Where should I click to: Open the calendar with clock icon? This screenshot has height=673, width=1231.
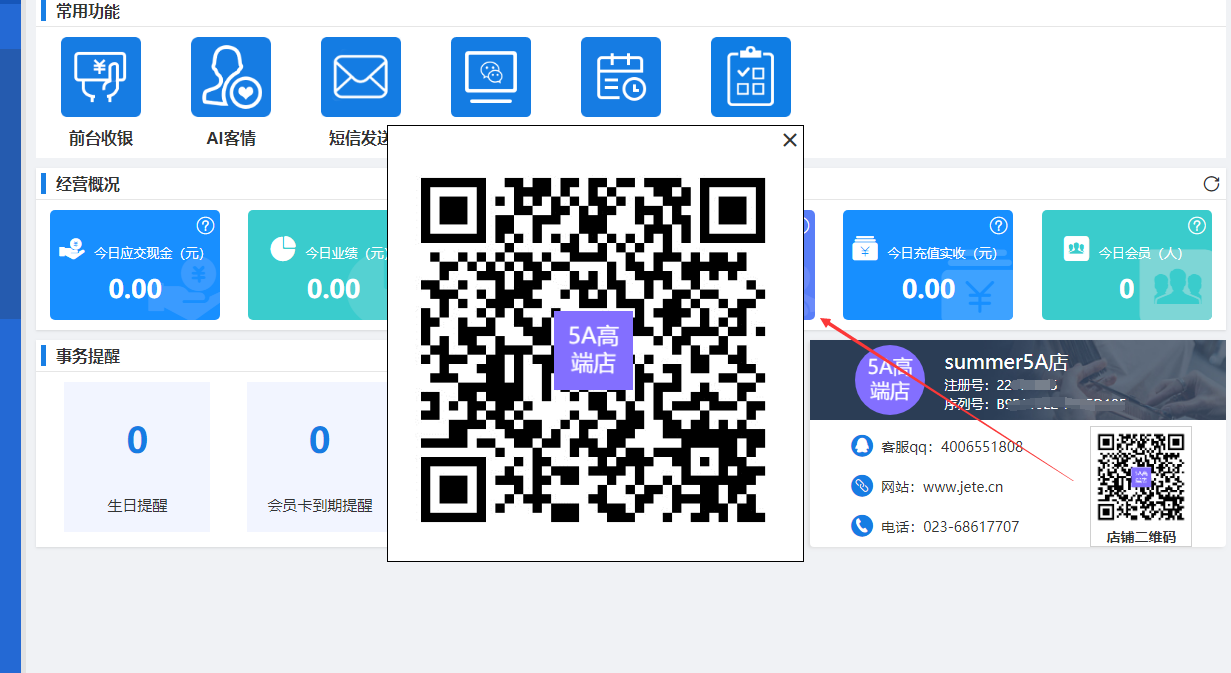(x=621, y=77)
